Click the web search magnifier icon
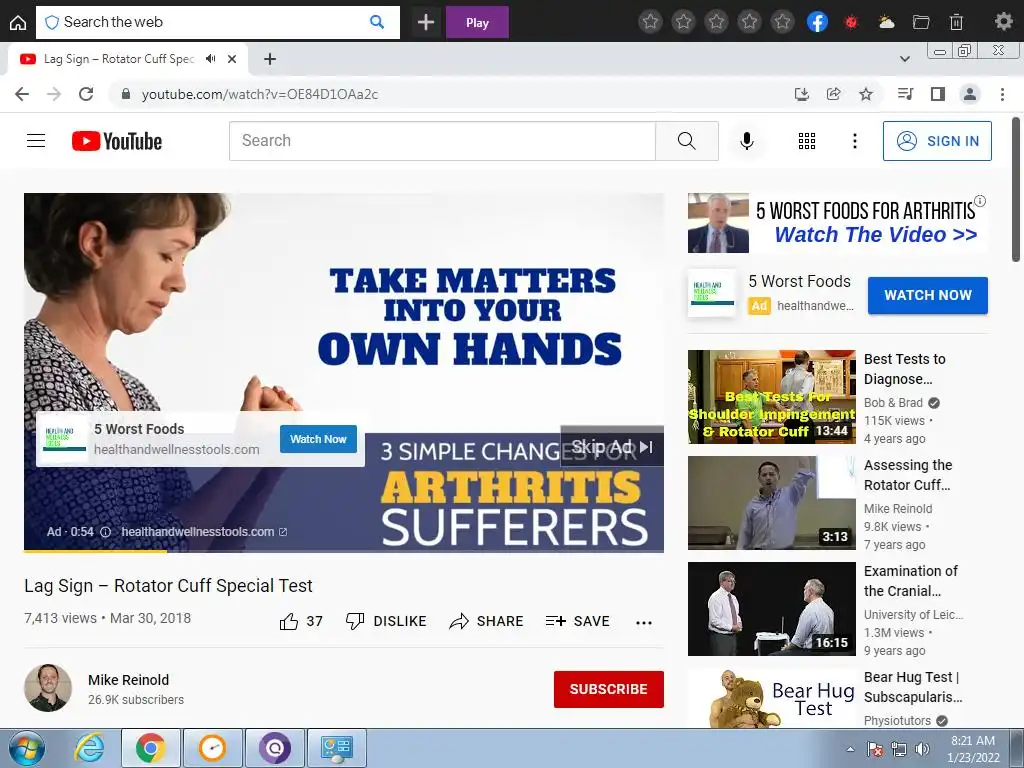1024x768 pixels. pyautogui.click(x=377, y=22)
